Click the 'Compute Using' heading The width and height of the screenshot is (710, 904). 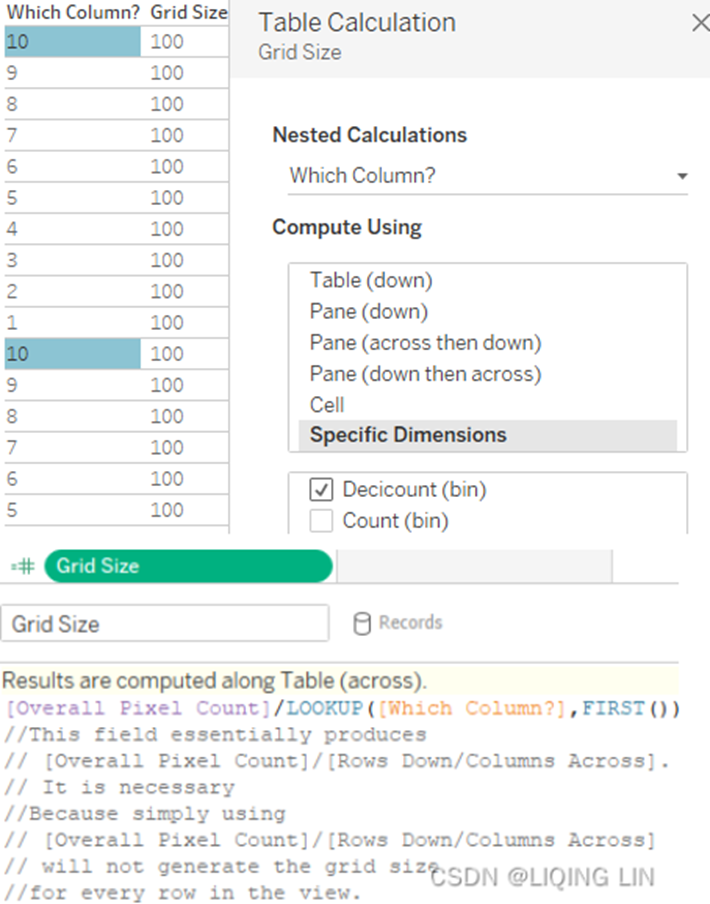pos(347,227)
